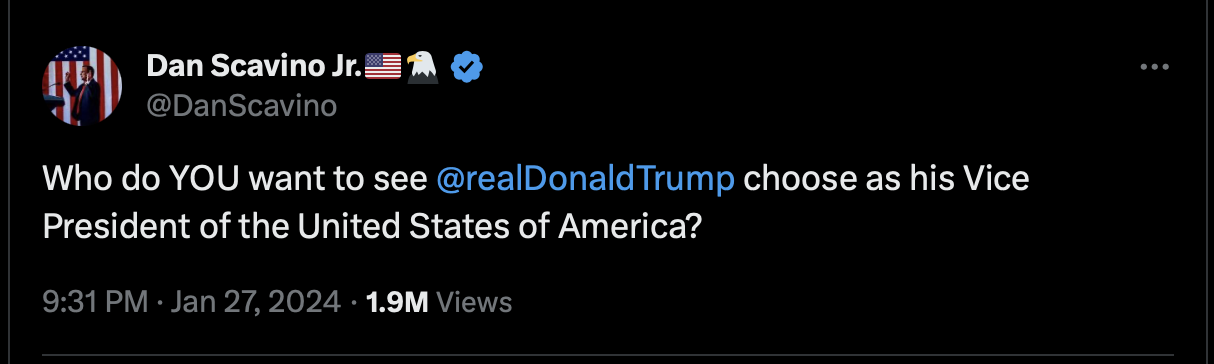Screen dimensions: 1214x364
Task: Click text "choose as his Vice"
Action: 886,180
